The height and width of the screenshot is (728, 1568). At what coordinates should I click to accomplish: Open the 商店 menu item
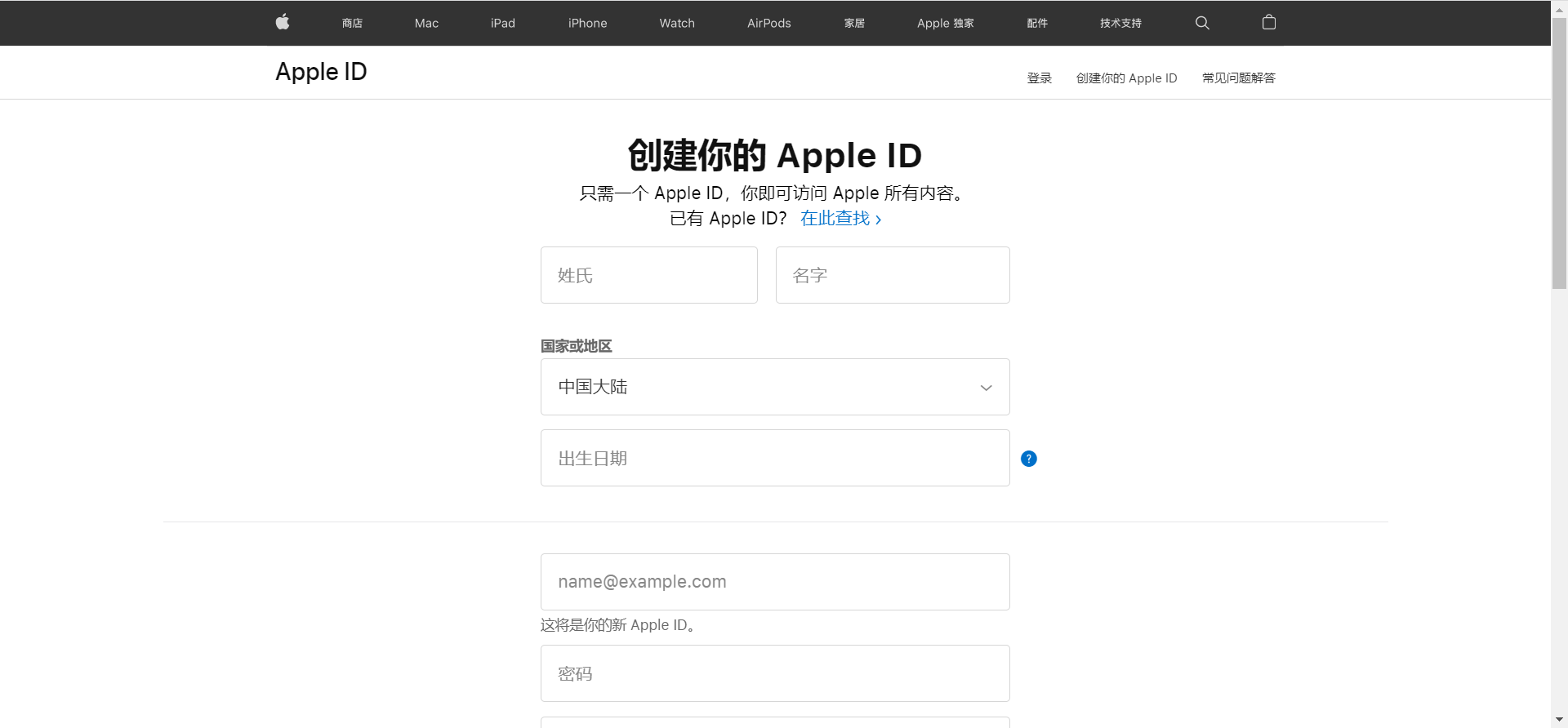tap(352, 23)
